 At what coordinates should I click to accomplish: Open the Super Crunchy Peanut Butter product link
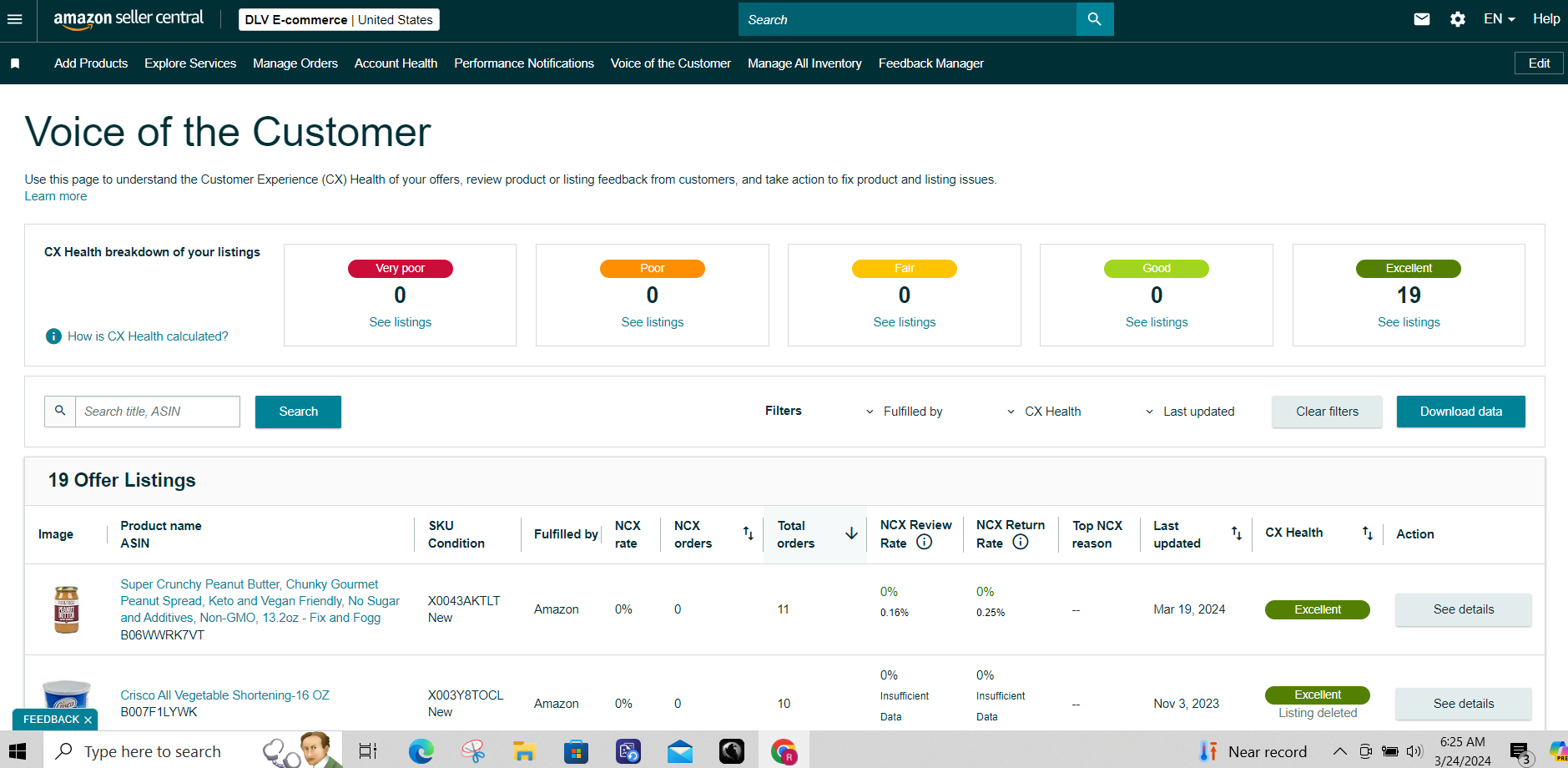point(260,601)
